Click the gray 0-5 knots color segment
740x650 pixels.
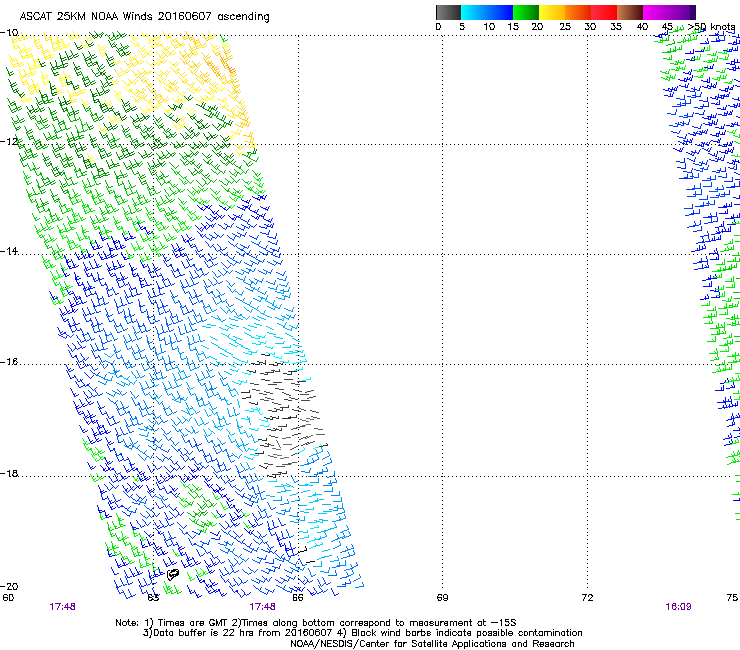point(449,12)
